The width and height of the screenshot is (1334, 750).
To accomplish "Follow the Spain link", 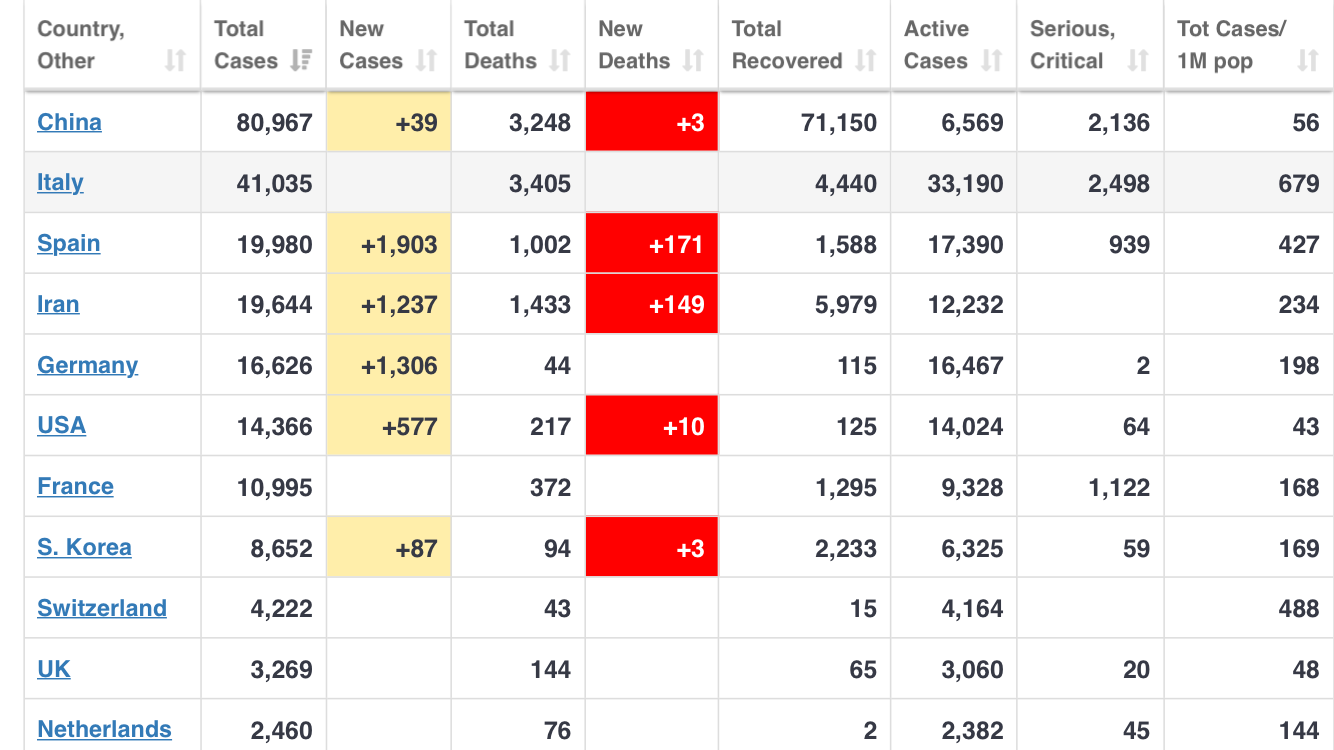I will coord(68,244).
